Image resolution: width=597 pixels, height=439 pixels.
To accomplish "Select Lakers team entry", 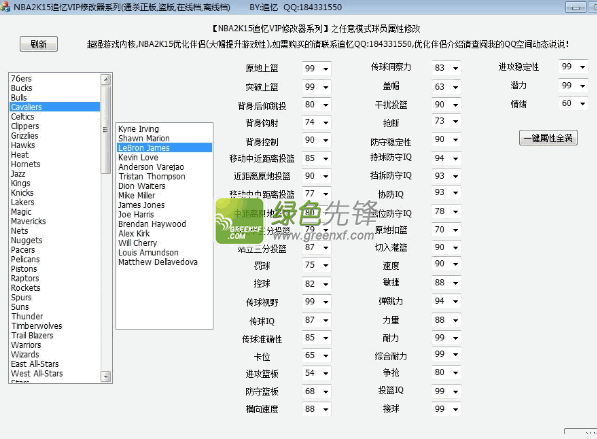I will (55, 202).
